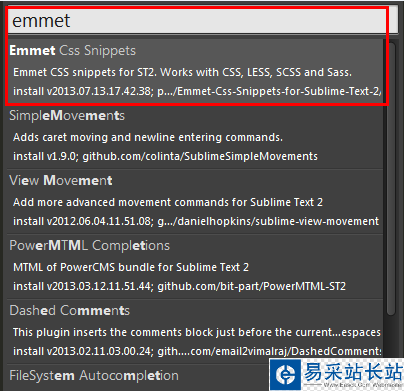Viewport: 404px width, 391px height.
Task: Pick the PowerMTML Completions package entry
Action: (x=195, y=267)
